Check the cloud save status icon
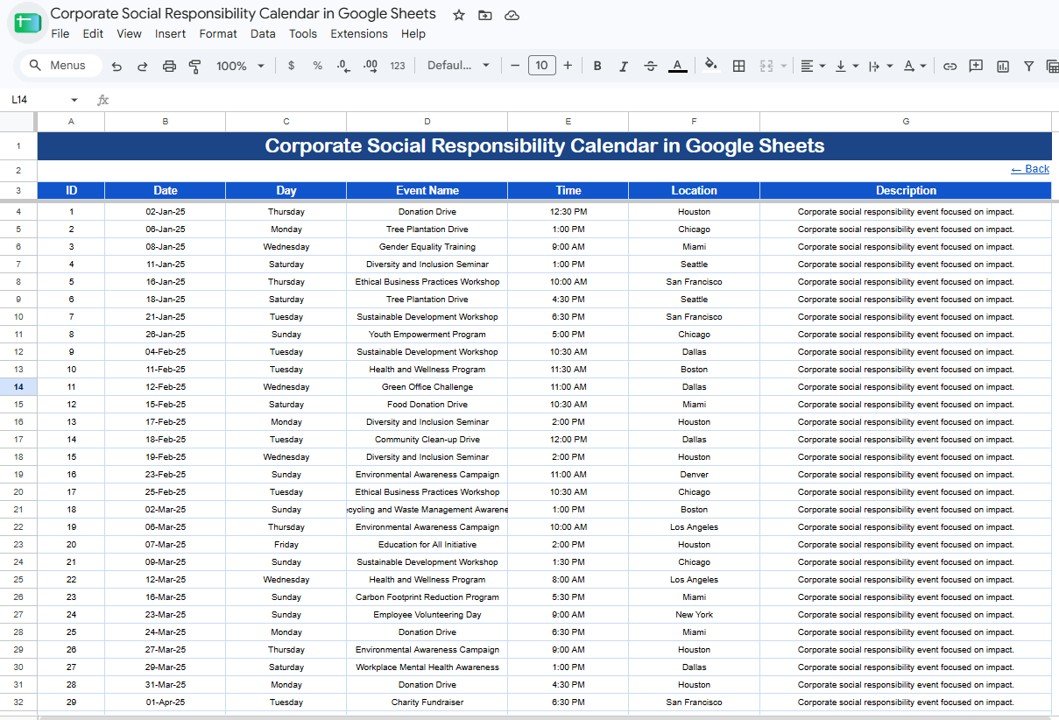This screenshot has width=1059, height=720. click(x=512, y=15)
